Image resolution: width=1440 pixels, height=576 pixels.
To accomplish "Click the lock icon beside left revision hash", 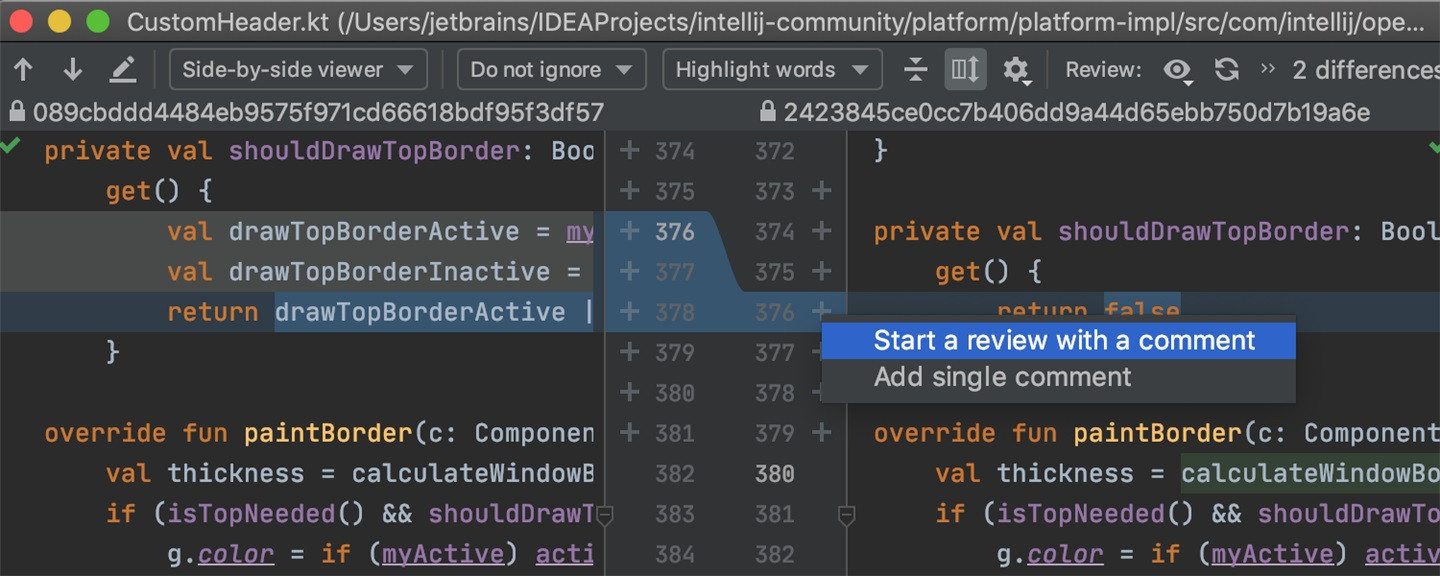I will (x=17, y=111).
